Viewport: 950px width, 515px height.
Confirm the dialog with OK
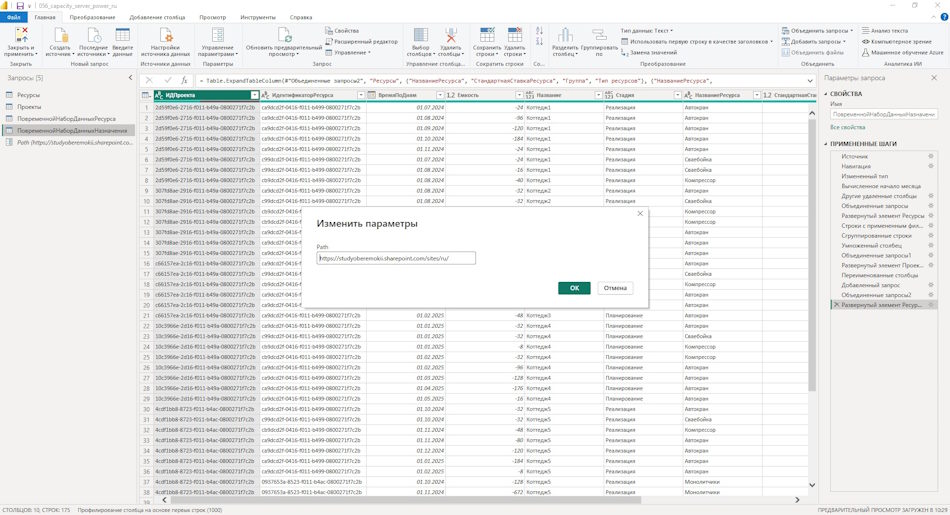pyautogui.click(x=574, y=288)
